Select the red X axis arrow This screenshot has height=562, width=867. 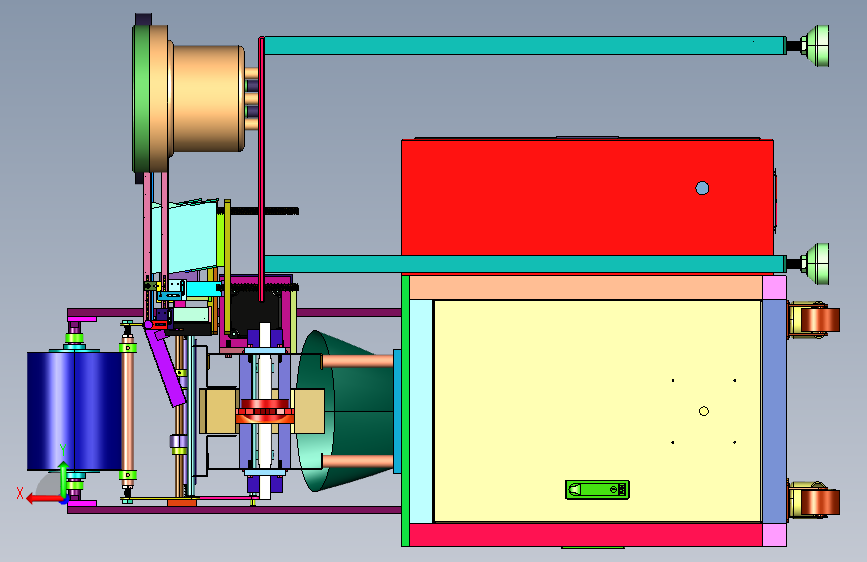(44, 499)
